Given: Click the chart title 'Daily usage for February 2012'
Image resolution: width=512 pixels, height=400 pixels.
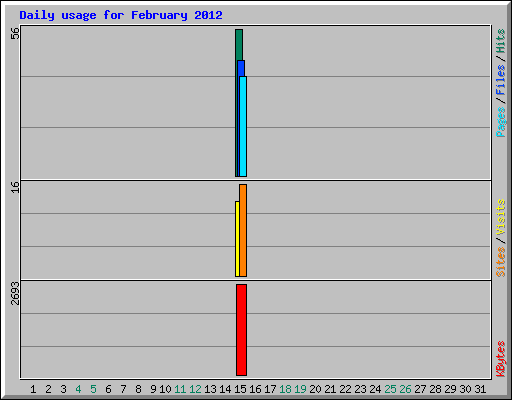Looking at the screenshot, I should pyautogui.click(x=121, y=15).
